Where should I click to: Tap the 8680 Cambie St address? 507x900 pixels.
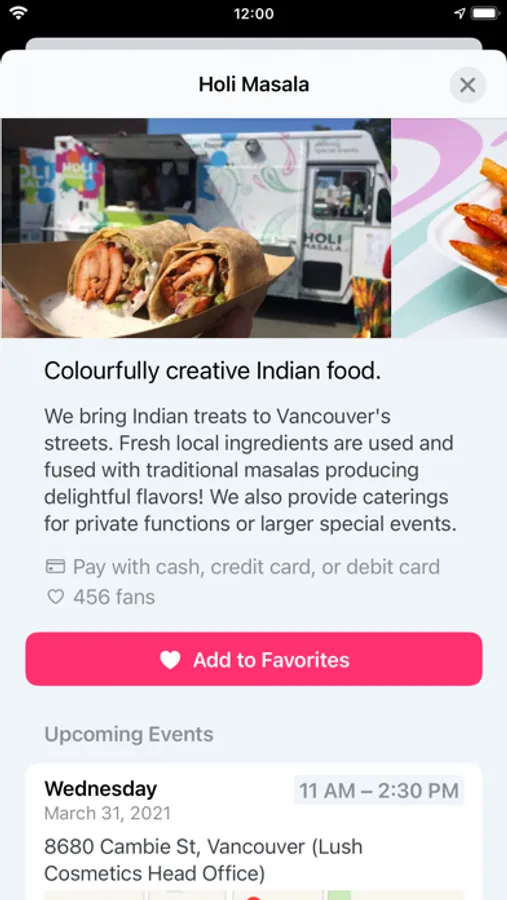pyautogui.click(x=203, y=860)
